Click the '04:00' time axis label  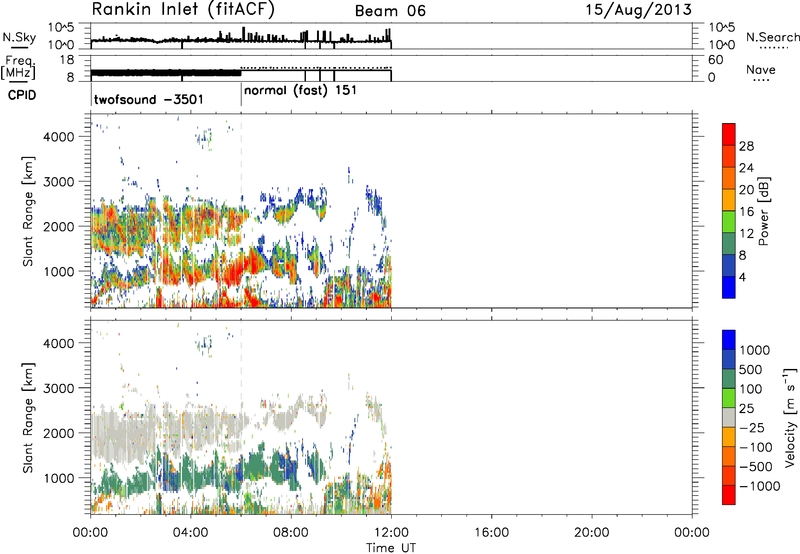tap(190, 533)
